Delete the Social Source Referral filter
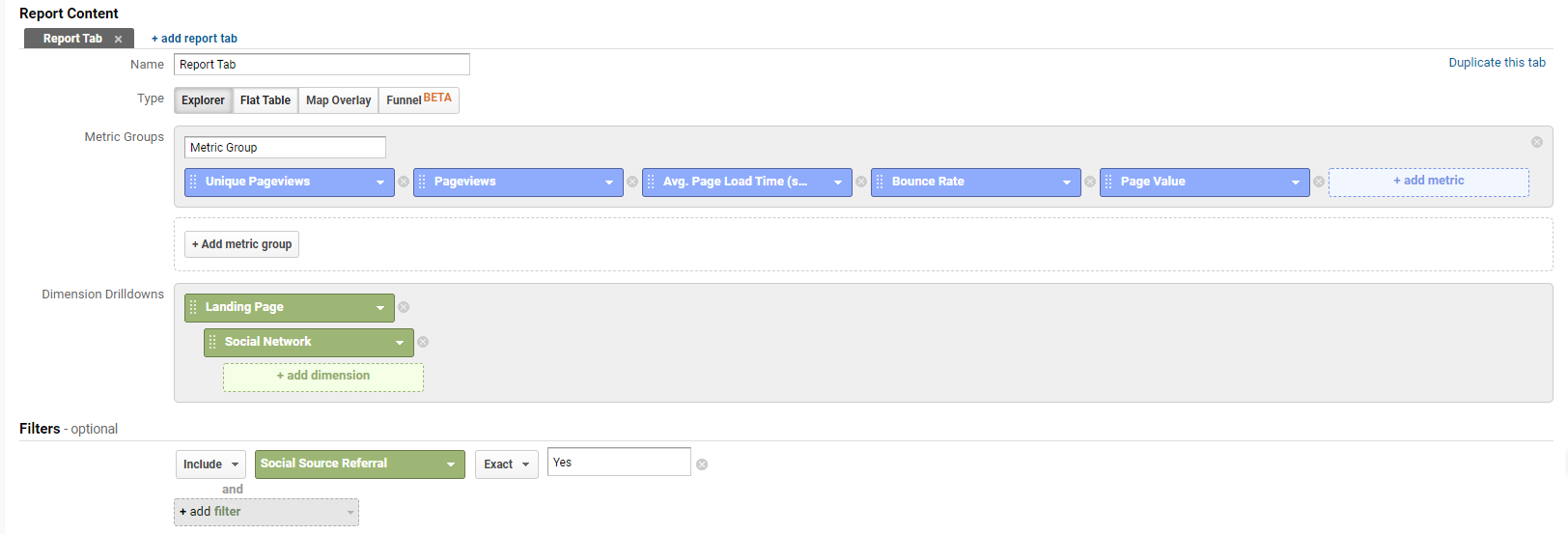The image size is (1568, 534). (x=702, y=464)
